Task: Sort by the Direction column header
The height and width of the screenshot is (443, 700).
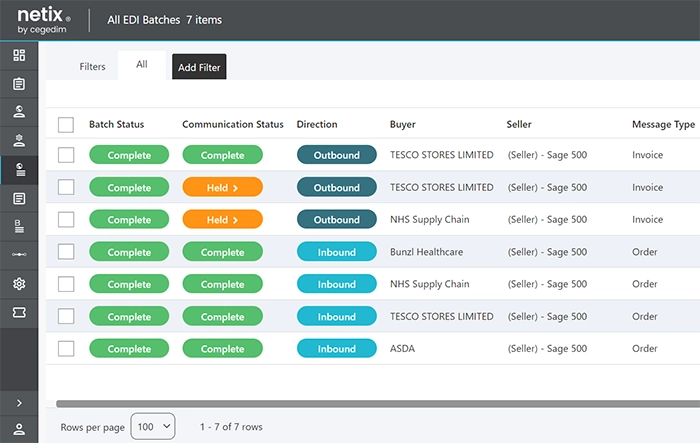Action: coord(317,124)
